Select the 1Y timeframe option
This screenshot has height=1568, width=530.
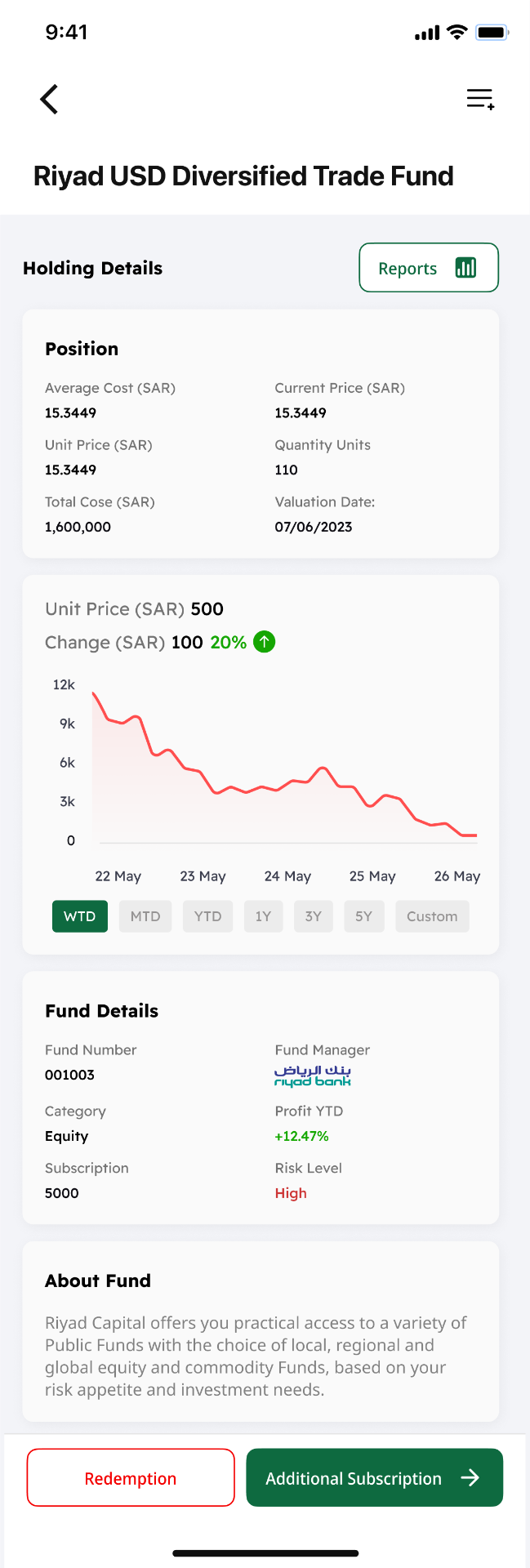pyautogui.click(x=263, y=915)
